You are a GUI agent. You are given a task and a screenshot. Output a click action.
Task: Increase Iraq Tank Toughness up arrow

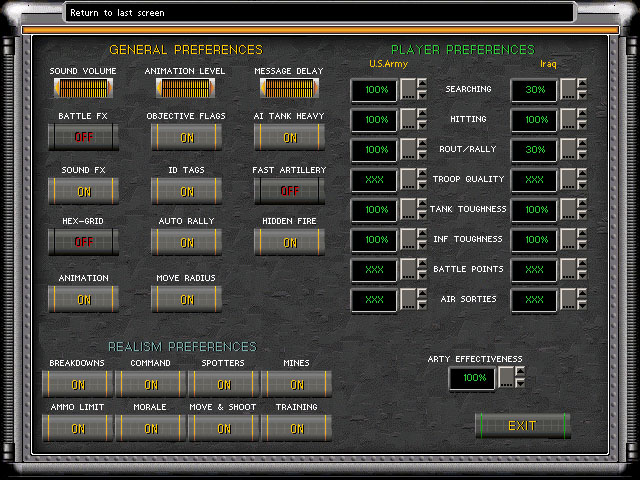coord(582,203)
